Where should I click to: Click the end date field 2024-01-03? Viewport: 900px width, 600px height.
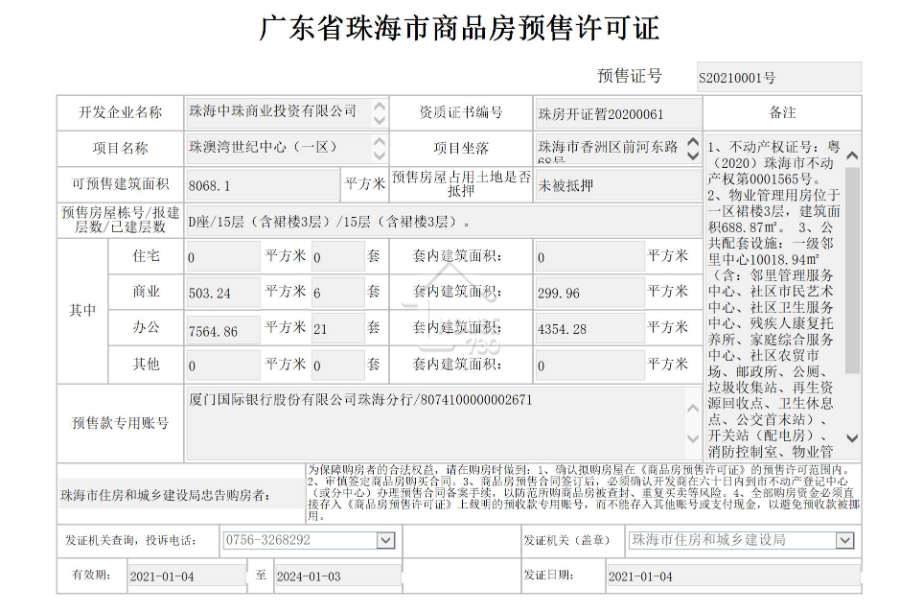[x=338, y=576]
